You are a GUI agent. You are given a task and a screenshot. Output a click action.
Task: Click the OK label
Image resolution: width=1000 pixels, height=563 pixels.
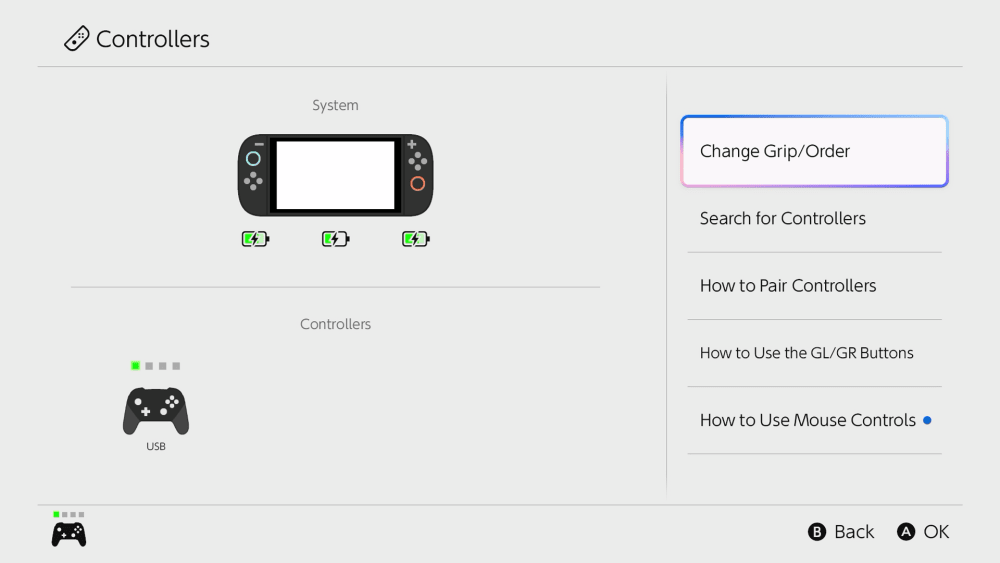(x=936, y=532)
